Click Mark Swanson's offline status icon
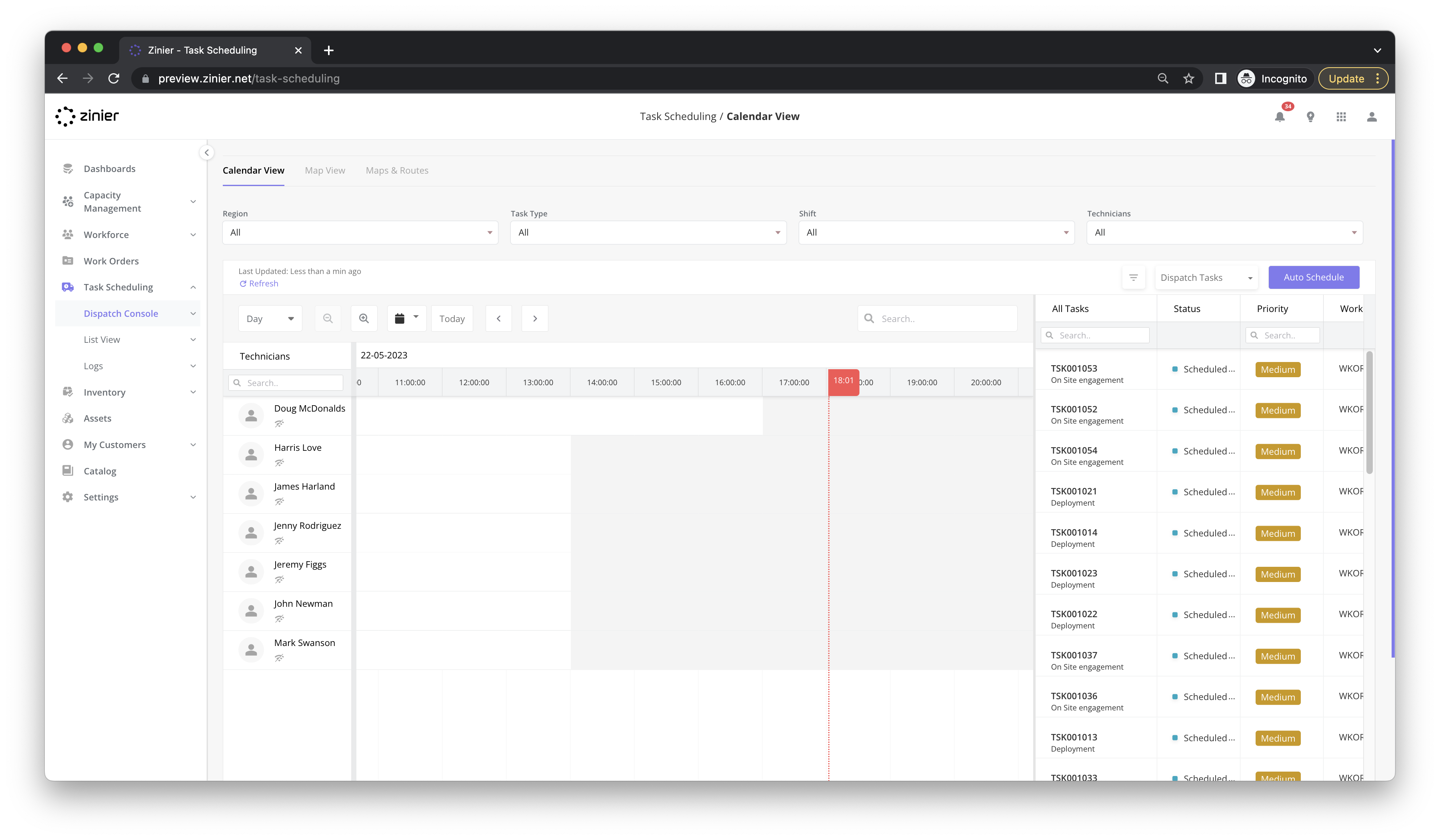 click(280, 658)
